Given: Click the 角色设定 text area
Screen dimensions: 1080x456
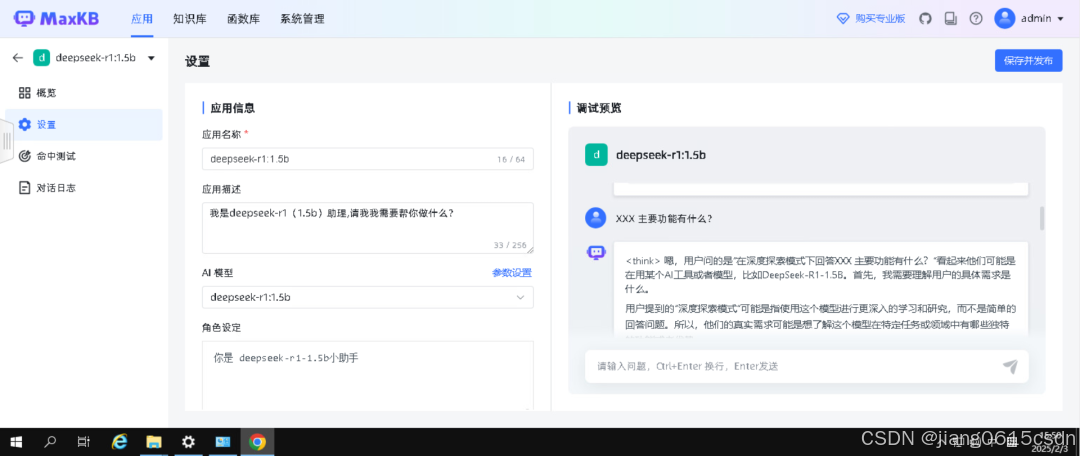Looking at the screenshot, I should [x=368, y=376].
